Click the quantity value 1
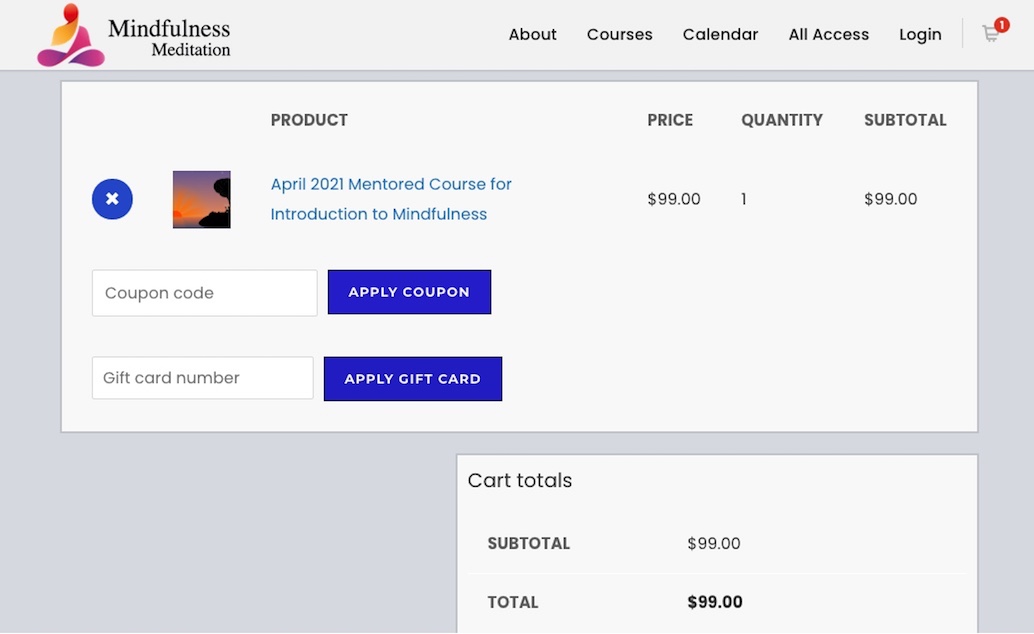 point(743,199)
